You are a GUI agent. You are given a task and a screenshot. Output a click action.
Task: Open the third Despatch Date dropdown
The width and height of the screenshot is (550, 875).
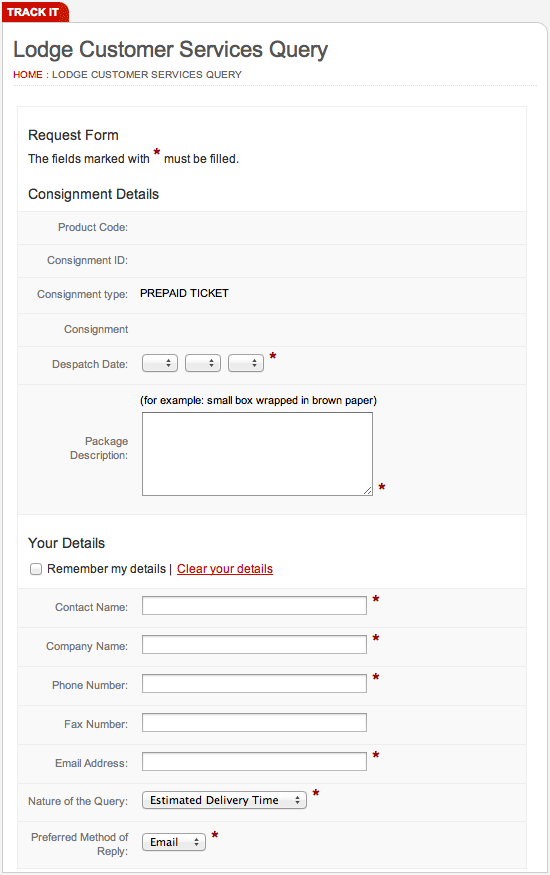click(x=246, y=363)
